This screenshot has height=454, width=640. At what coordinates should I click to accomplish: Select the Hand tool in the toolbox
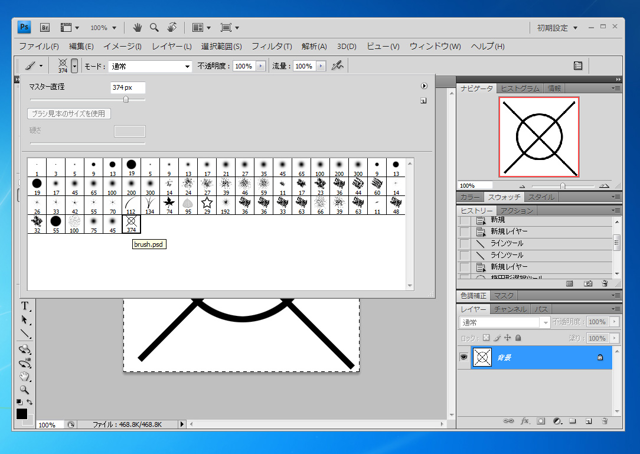point(24,377)
